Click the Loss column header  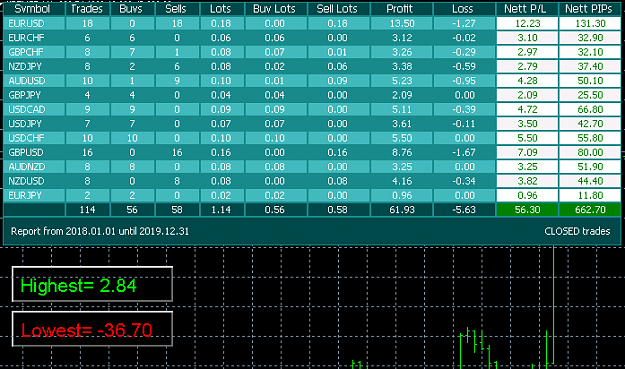point(464,9)
